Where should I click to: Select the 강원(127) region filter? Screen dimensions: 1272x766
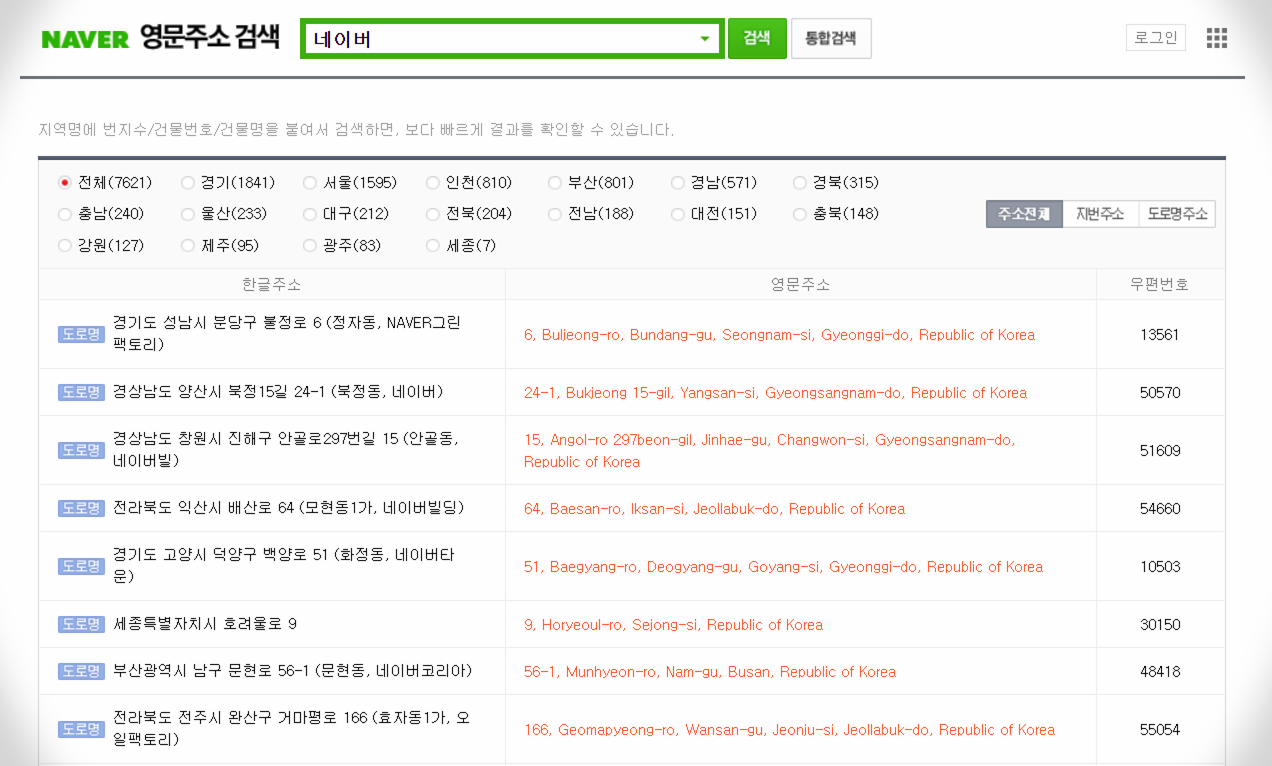[x=65, y=245]
